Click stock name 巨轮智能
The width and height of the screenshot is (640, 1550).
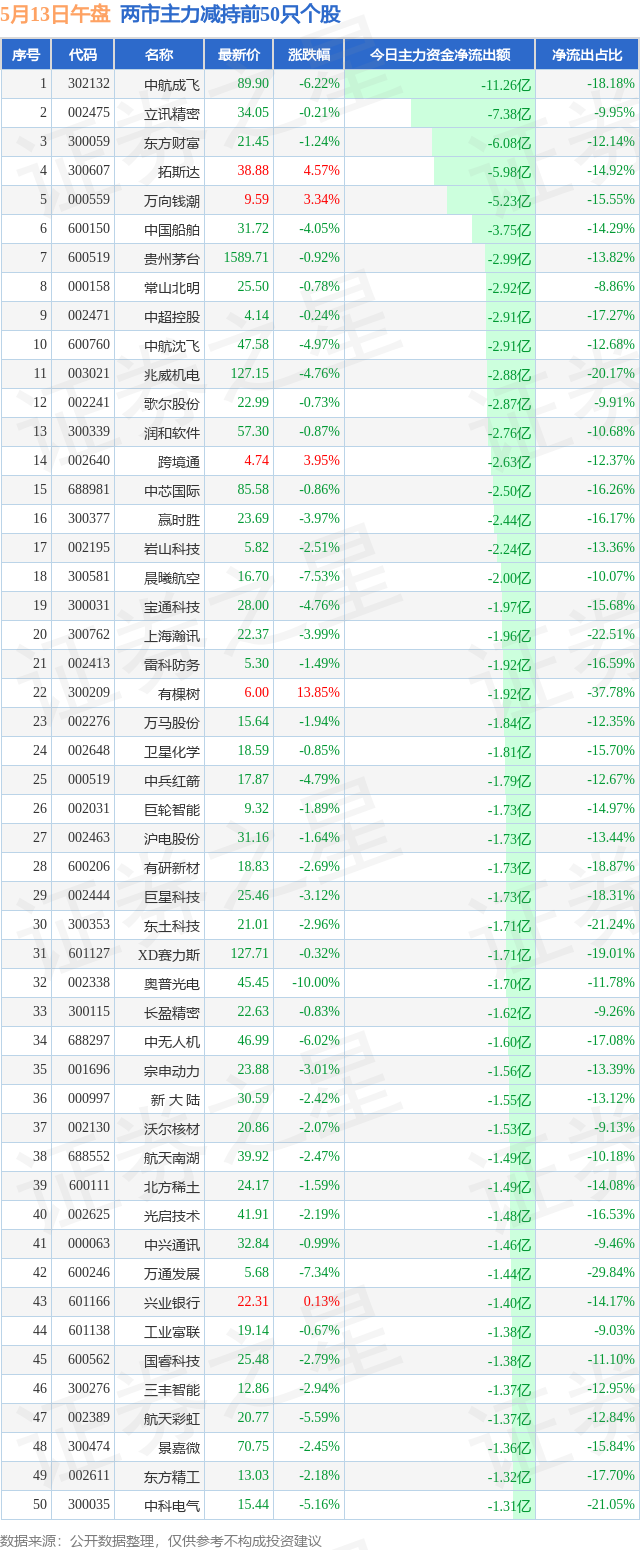pyautogui.click(x=172, y=809)
